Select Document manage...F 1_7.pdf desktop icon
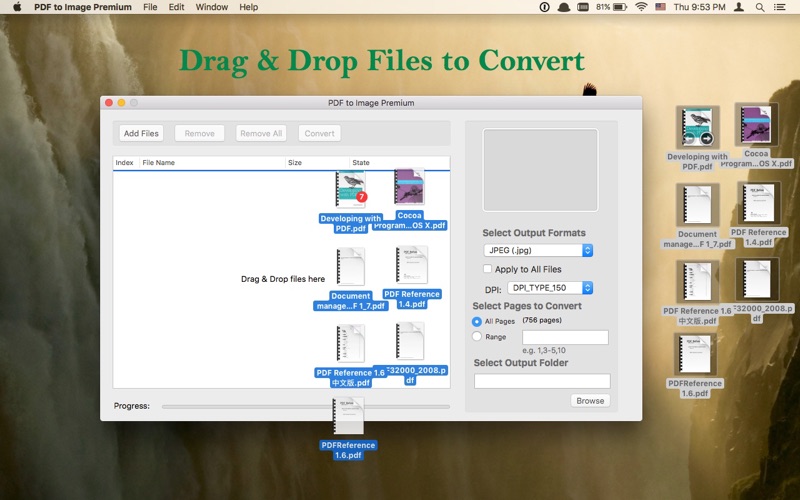Image resolution: width=800 pixels, height=500 pixels. click(697, 205)
